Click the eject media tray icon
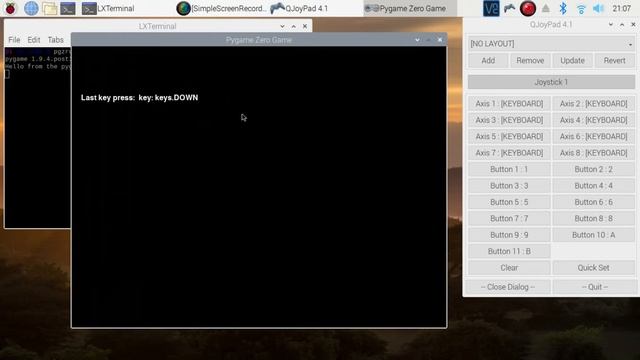This screenshot has height=360, width=640. point(546,8)
